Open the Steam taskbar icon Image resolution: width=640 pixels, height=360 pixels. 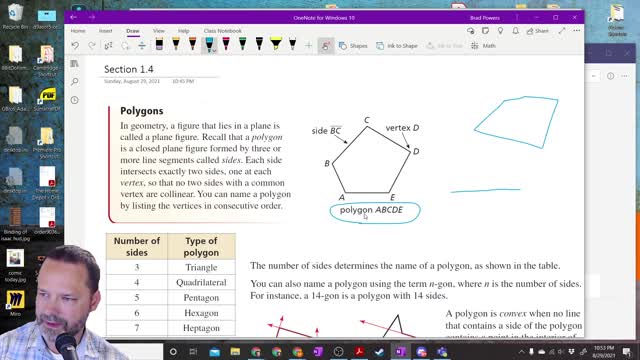tap(380, 351)
